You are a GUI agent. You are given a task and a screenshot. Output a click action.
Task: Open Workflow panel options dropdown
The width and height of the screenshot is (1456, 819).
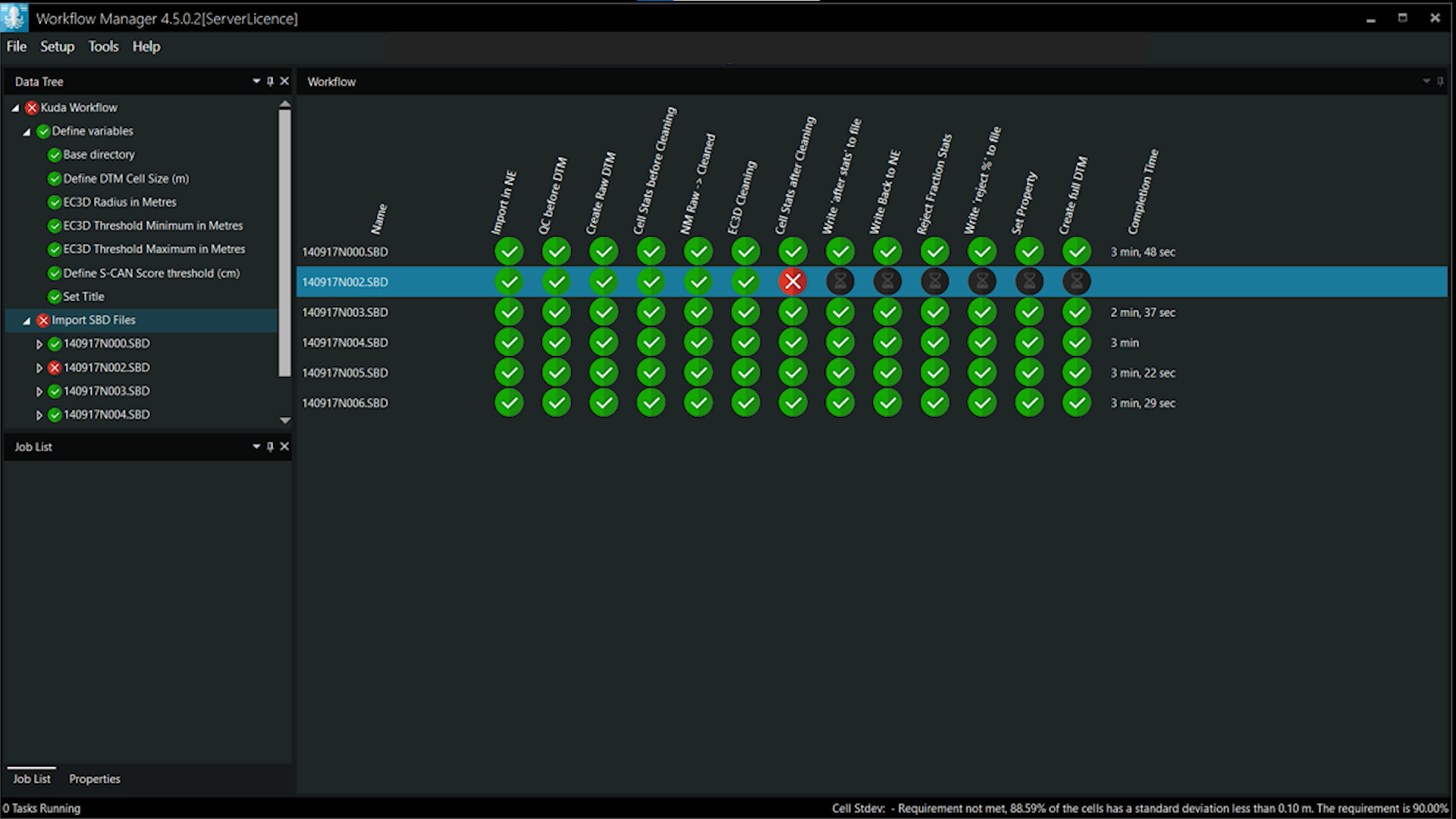1426,81
